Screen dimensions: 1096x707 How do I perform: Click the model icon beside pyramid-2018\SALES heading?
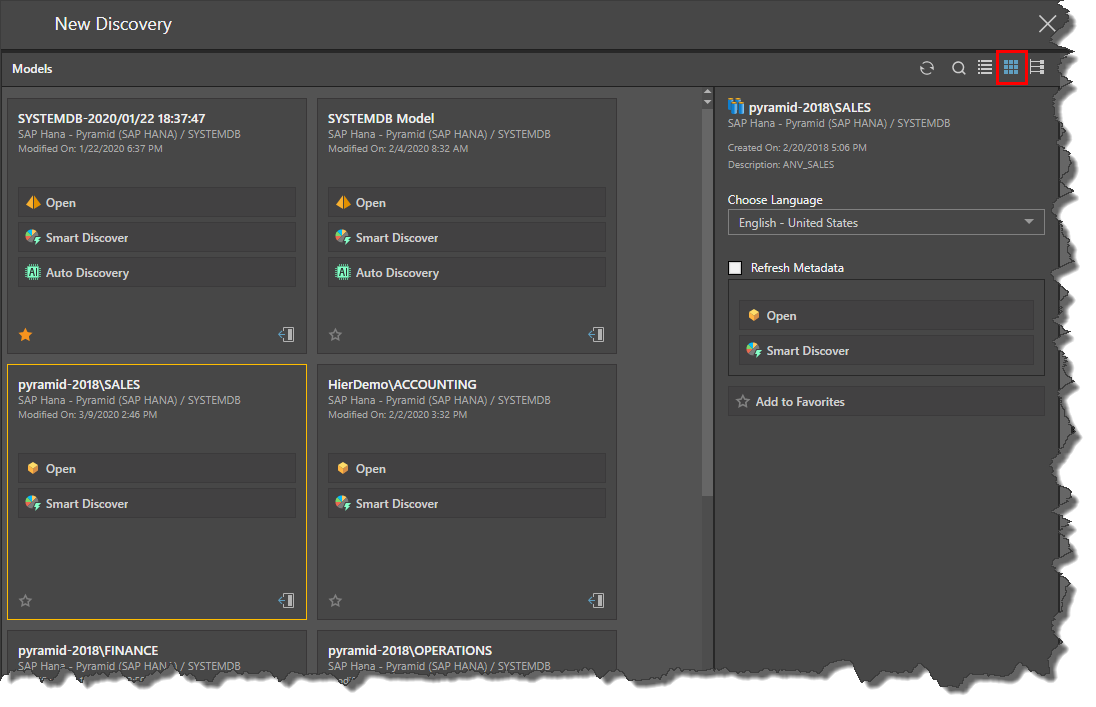[x=736, y=106]
